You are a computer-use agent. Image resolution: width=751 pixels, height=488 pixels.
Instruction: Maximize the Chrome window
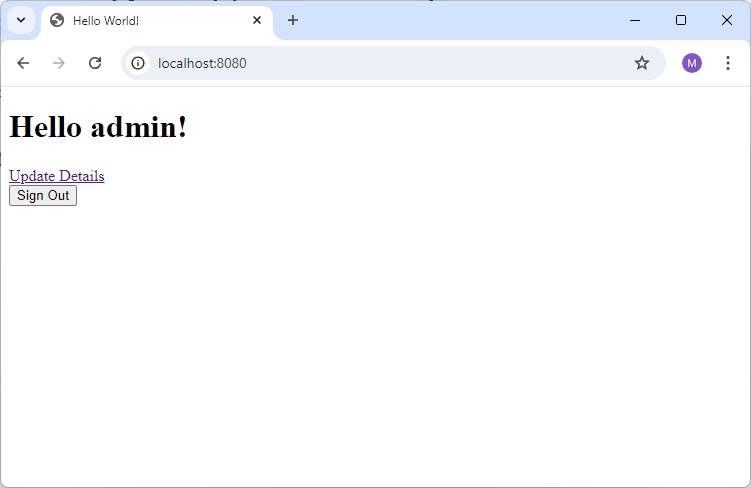click(x=681, y=20)
